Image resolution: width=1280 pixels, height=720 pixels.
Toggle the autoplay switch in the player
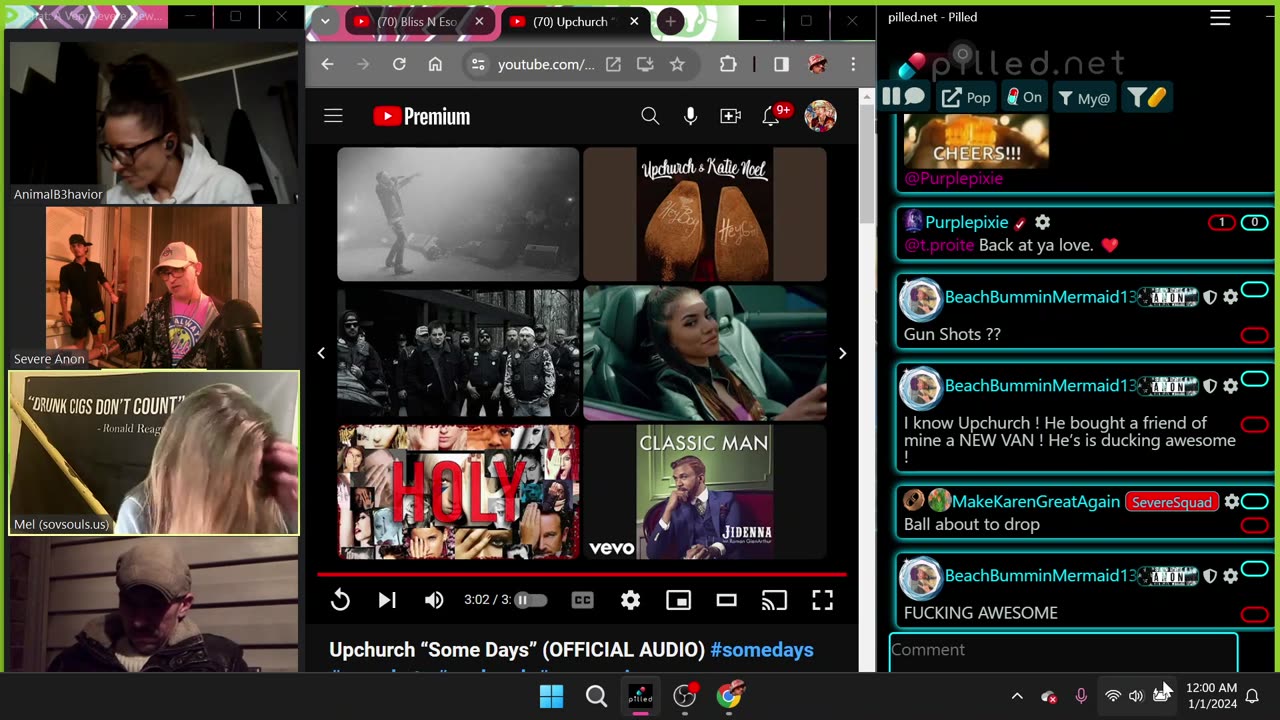point(530,600)
